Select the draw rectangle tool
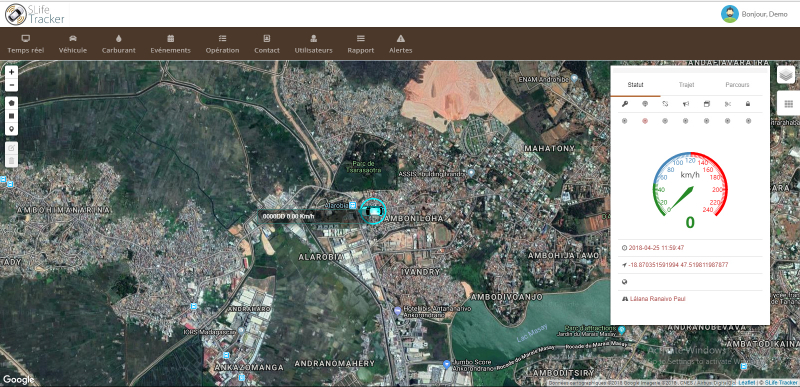This screenshot has width=800, height=387. coord(11,116)
